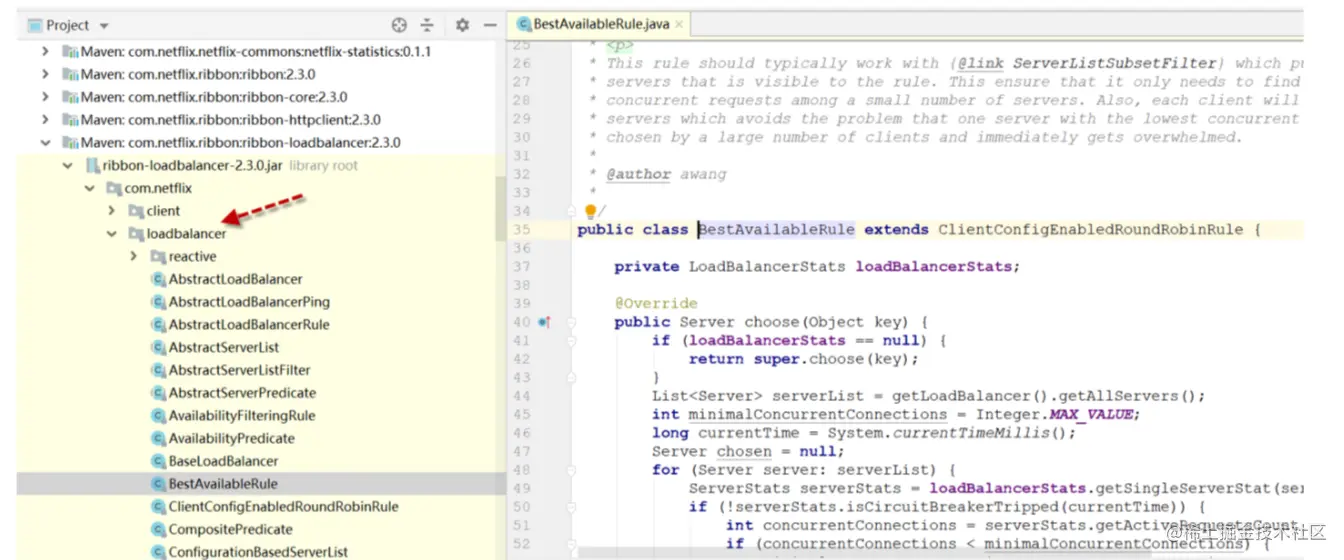The width and height of the screenshot is (1344, 560).
Task: Click loadBalancerStats field declaration
Action: coord(936,267)
